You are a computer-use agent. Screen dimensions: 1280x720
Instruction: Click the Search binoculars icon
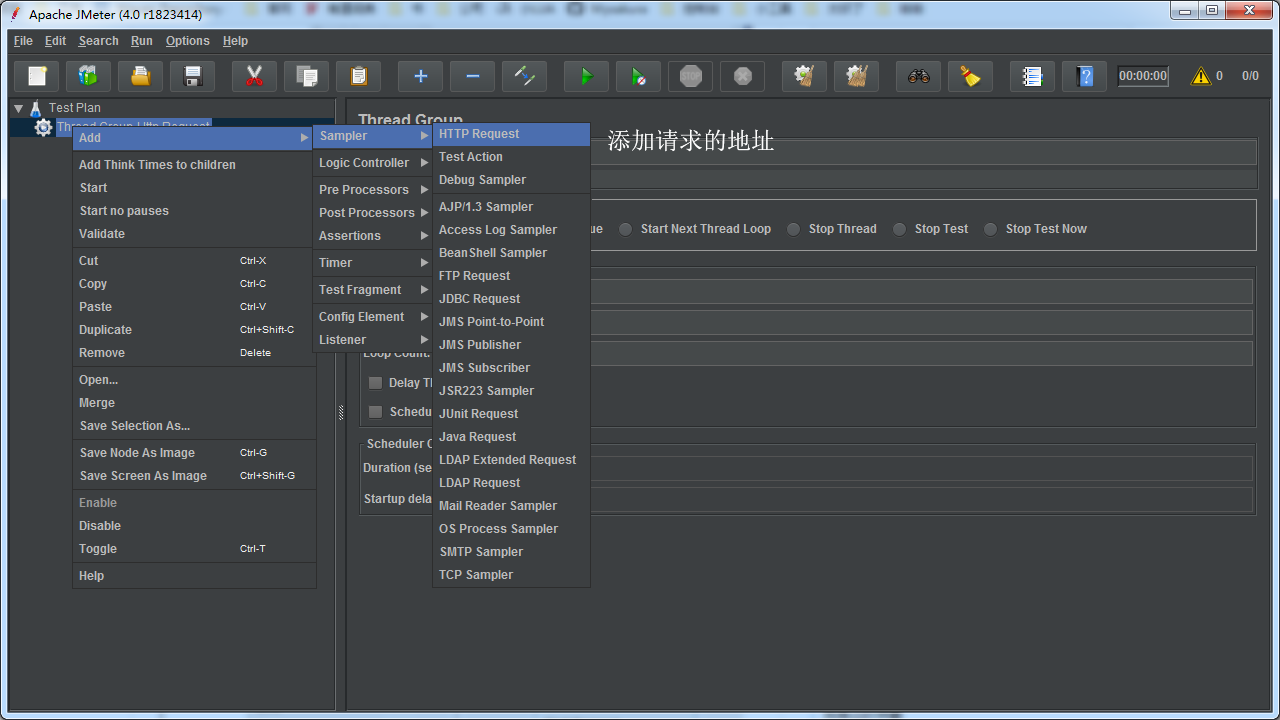919,76
